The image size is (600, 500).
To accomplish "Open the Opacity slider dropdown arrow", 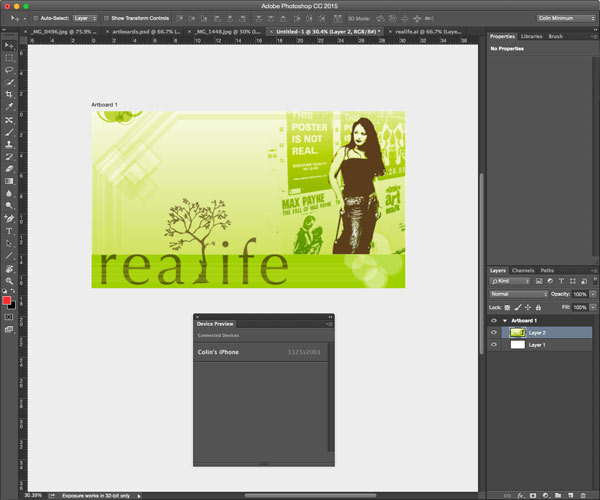I will click(593, 294).
